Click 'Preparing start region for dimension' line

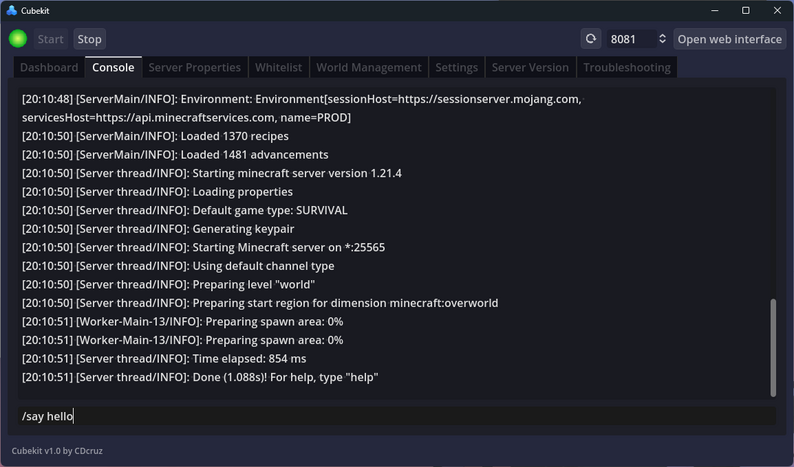[x=260, y=303]
